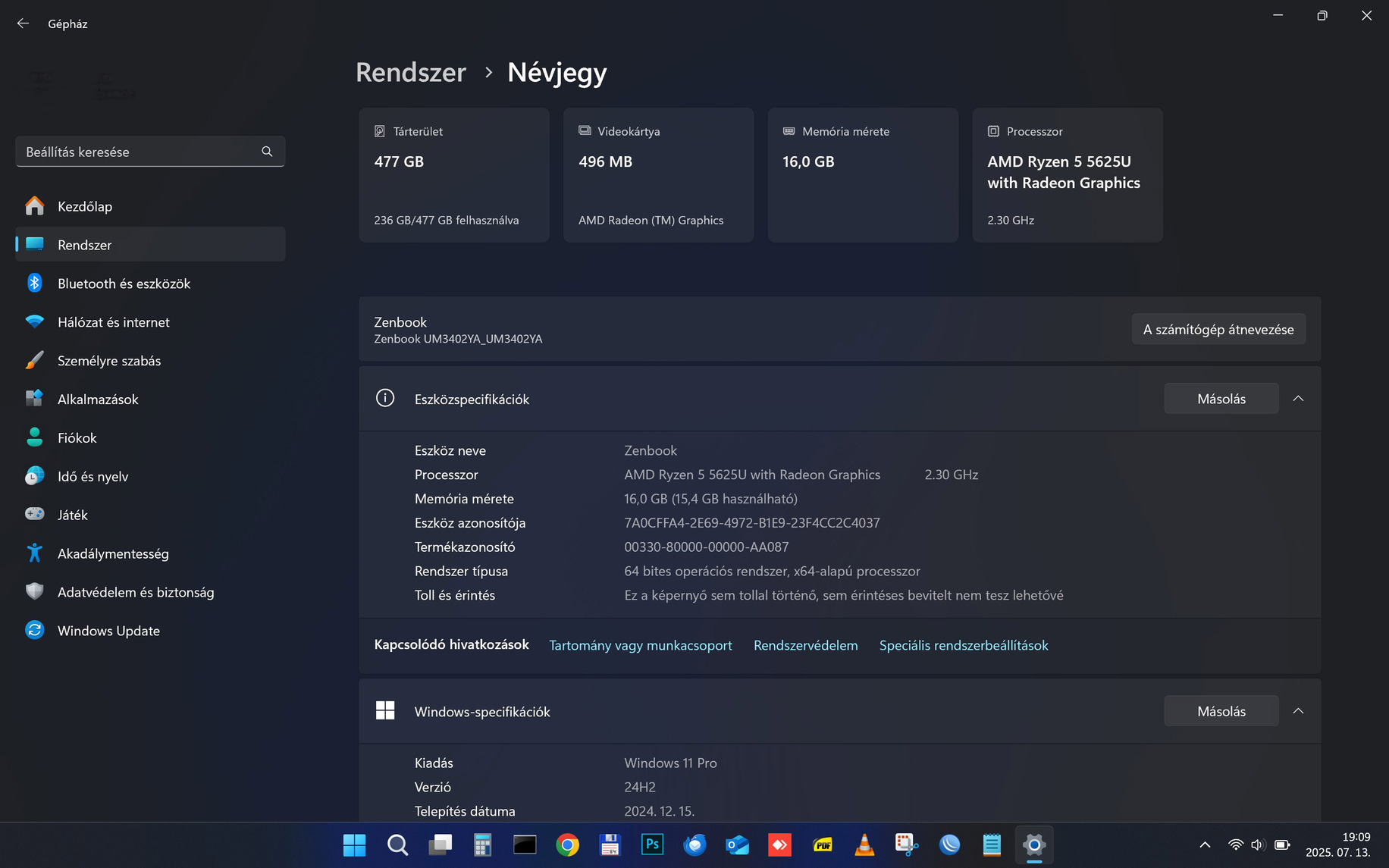Screen dimensions: 1389x868
Task: Go back using the arrow beside Gépház
Action: coord(23,24)
